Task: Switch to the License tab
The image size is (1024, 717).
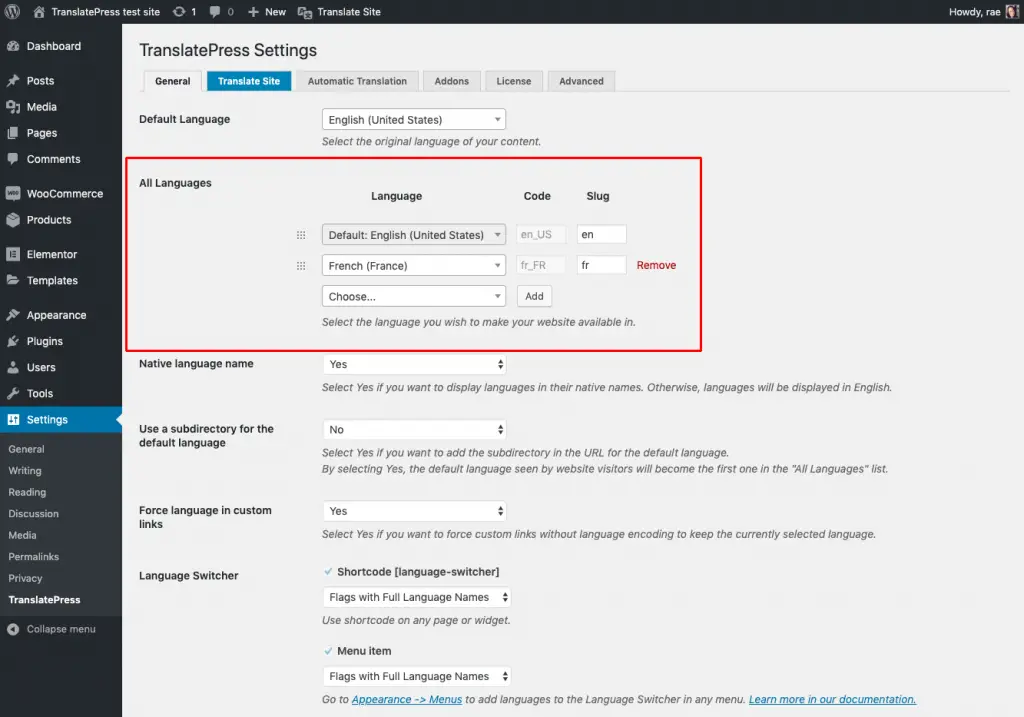Action: pos(514,81)
